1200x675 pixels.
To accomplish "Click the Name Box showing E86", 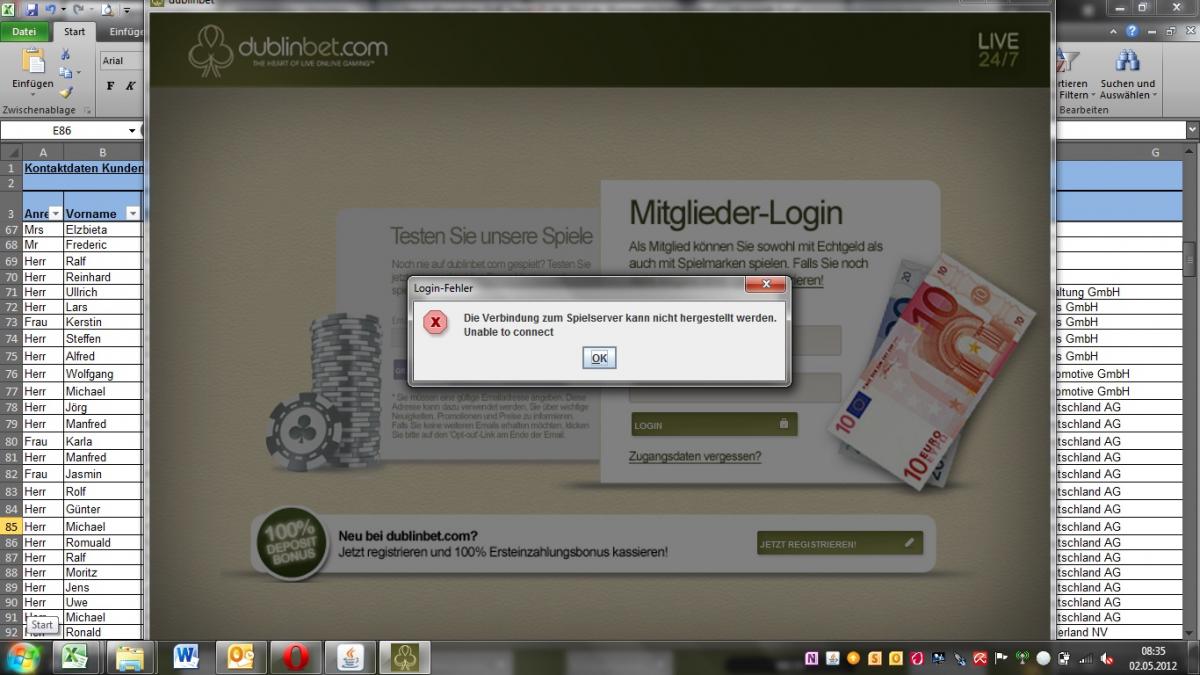I will coord(62,131).
